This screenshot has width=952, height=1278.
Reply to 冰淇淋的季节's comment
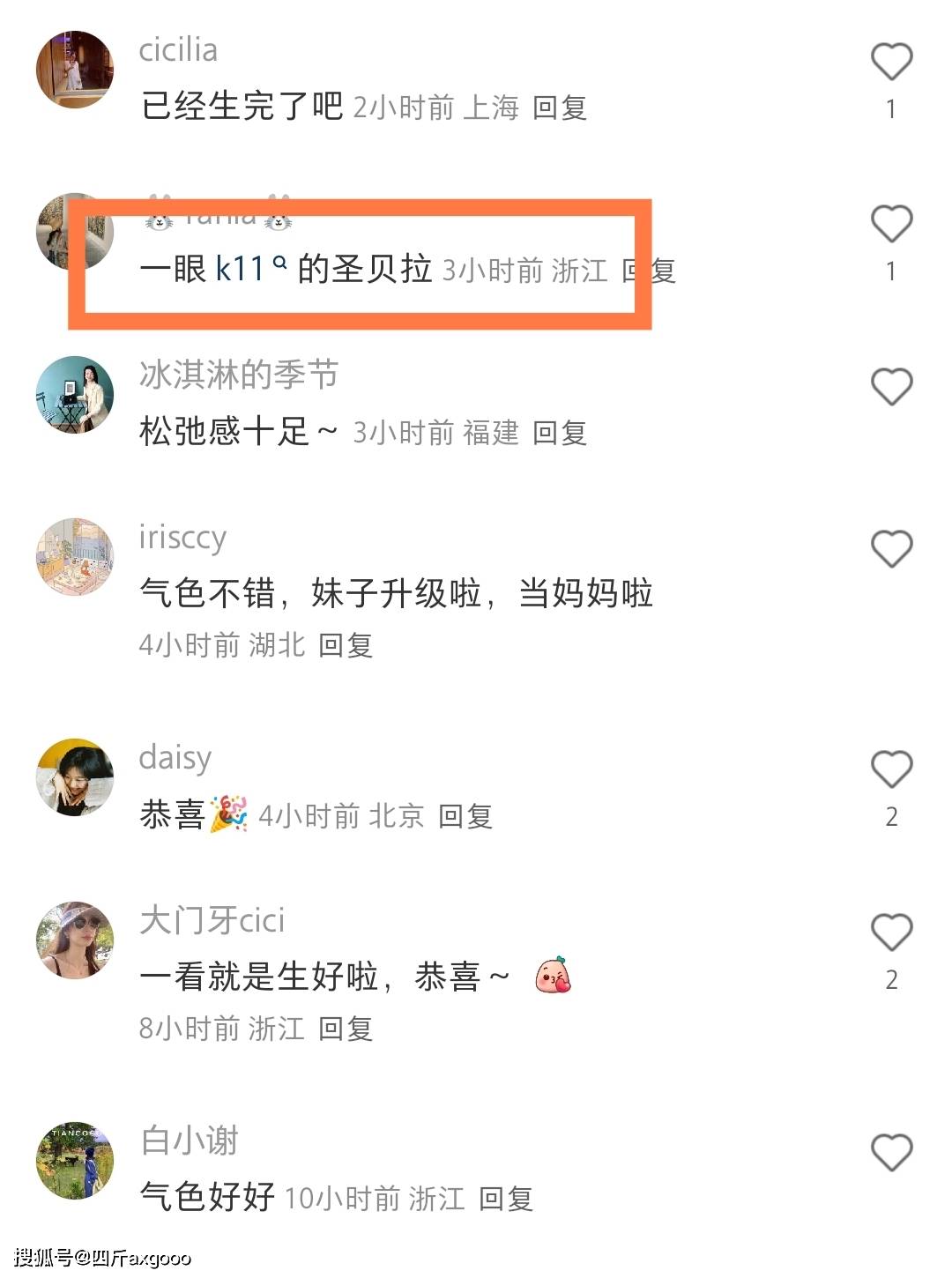click(560, 433)
